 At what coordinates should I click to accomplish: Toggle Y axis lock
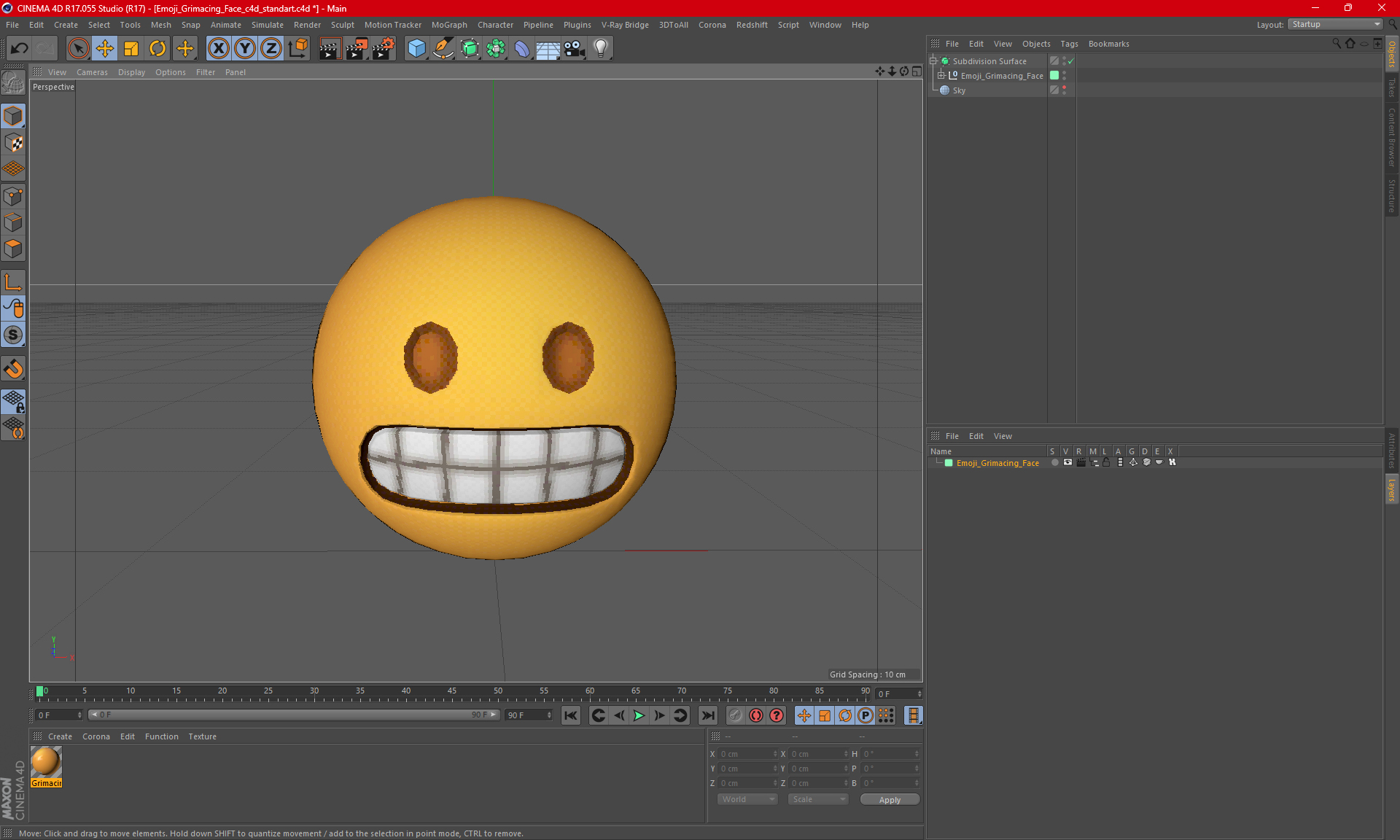(245, 48)
